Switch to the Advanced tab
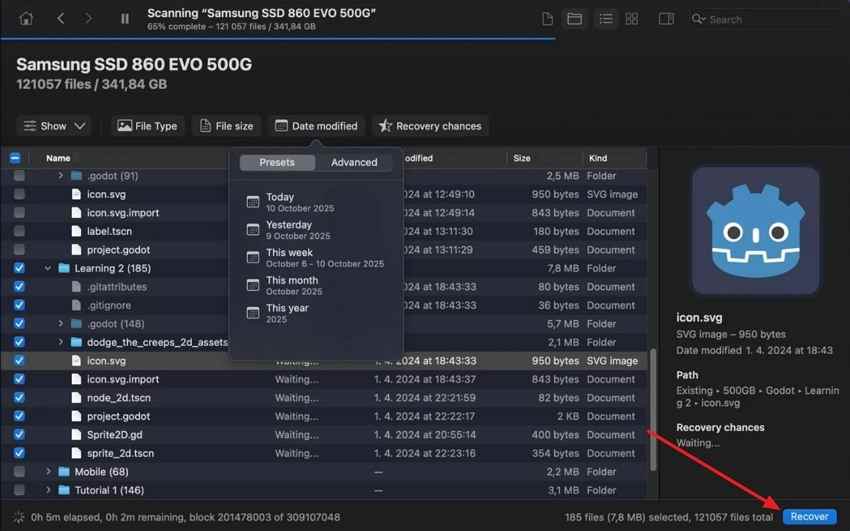Image resolution: width=850 pixels, height=531 pixels. pyautogui.click(x=354, y=163)
